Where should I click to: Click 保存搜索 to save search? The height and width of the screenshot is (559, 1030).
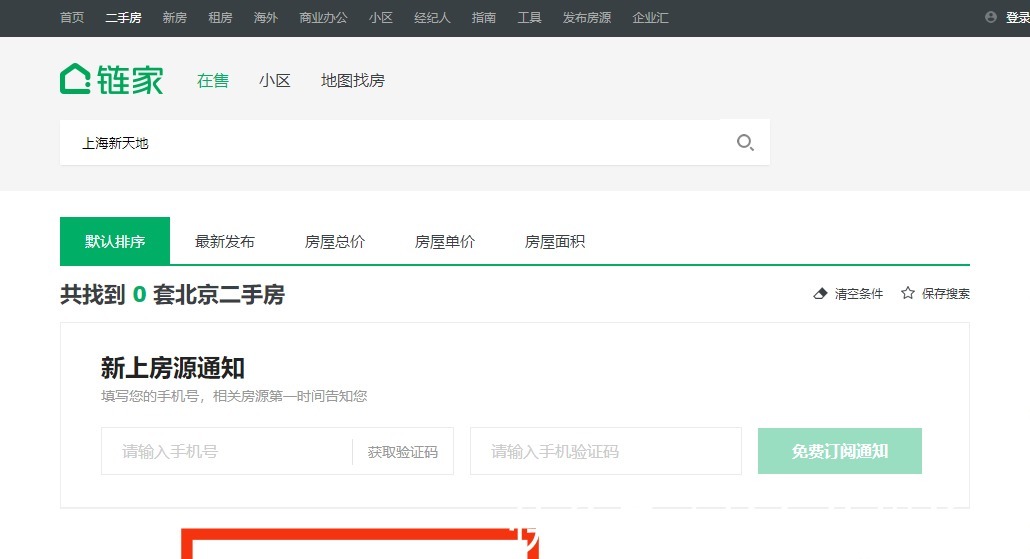(x=946, y=294)
